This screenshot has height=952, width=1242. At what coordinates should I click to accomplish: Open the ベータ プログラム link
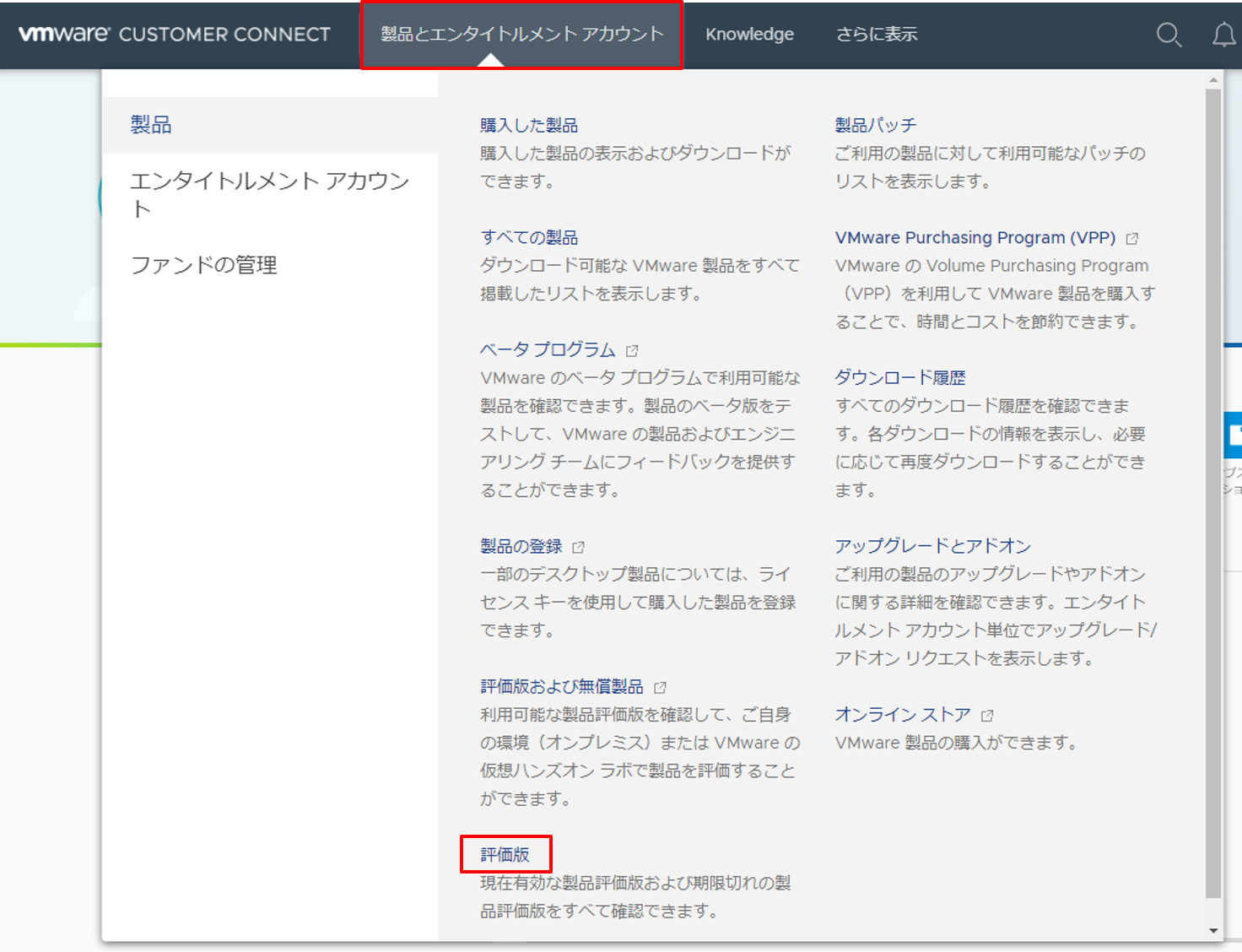click(548, 350)
